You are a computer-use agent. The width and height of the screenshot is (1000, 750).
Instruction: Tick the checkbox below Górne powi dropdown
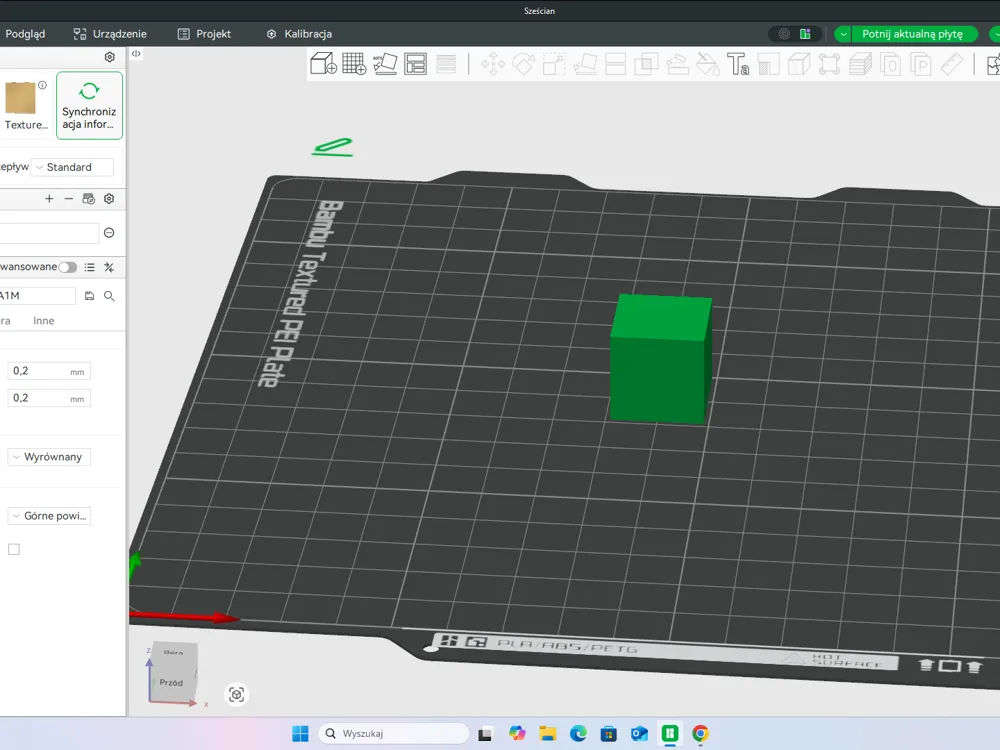(x=14, y=549)
